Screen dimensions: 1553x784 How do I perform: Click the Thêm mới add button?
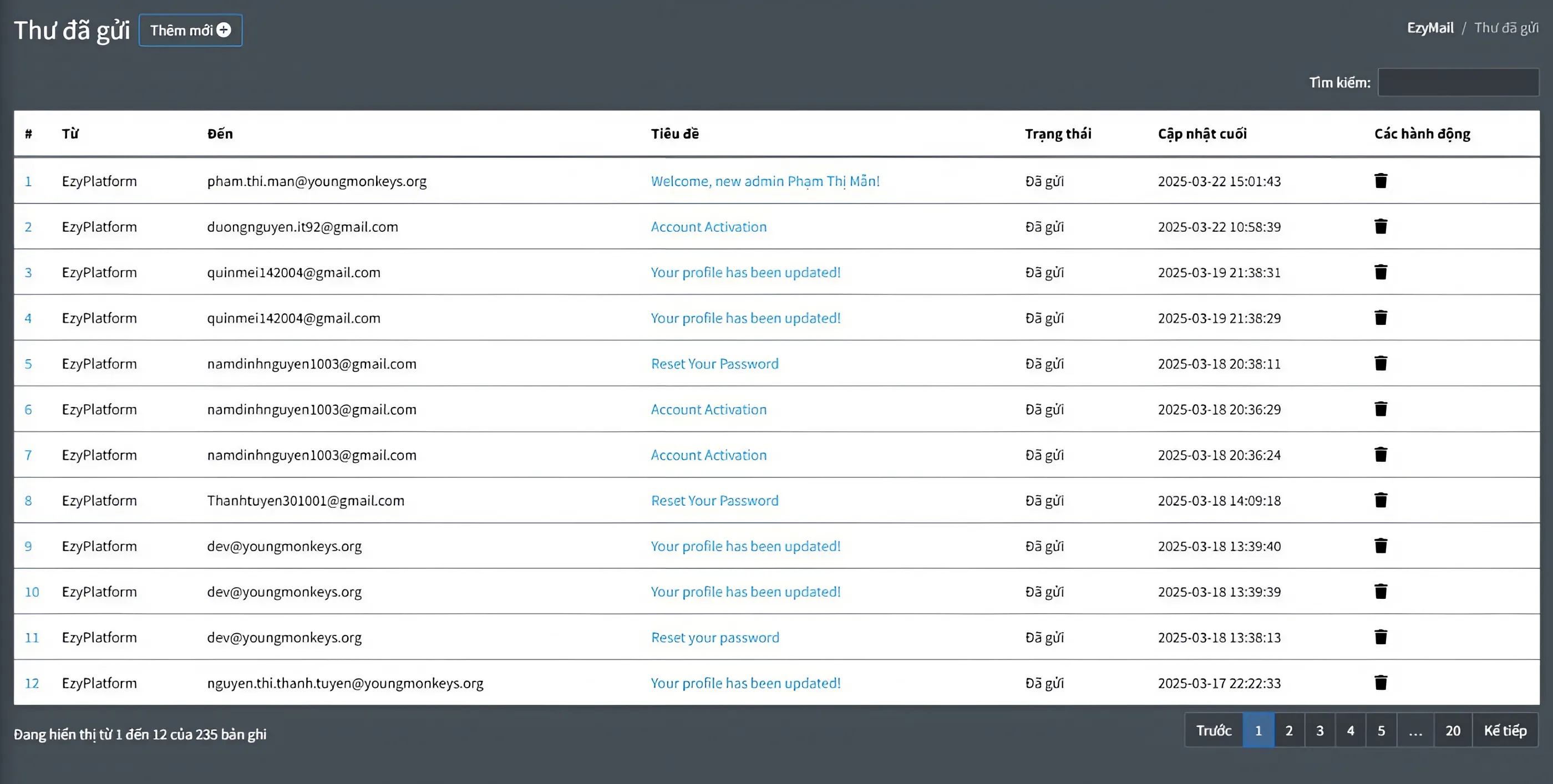click(190, 30)
